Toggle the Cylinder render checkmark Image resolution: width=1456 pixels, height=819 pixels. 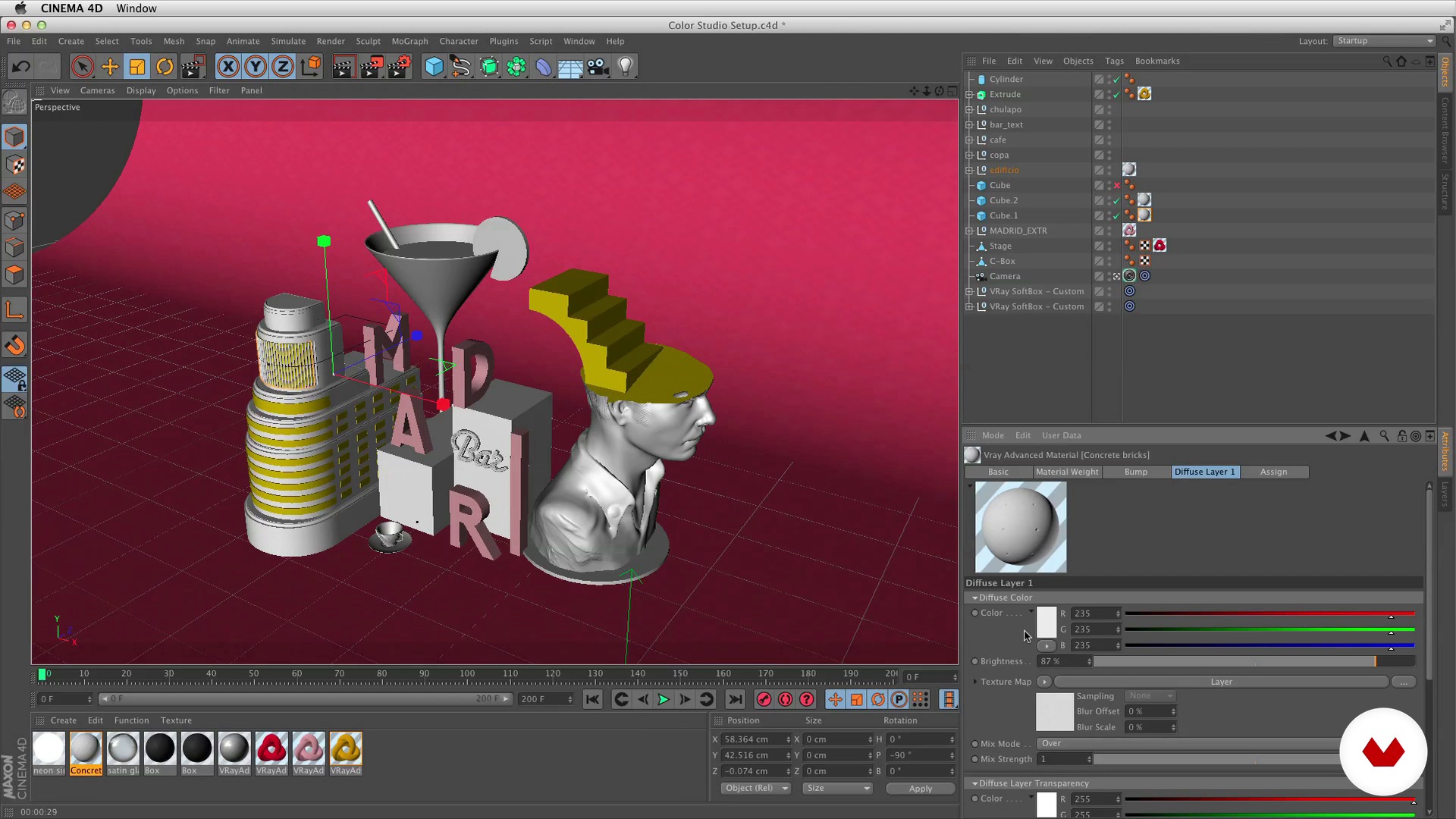1116,80
